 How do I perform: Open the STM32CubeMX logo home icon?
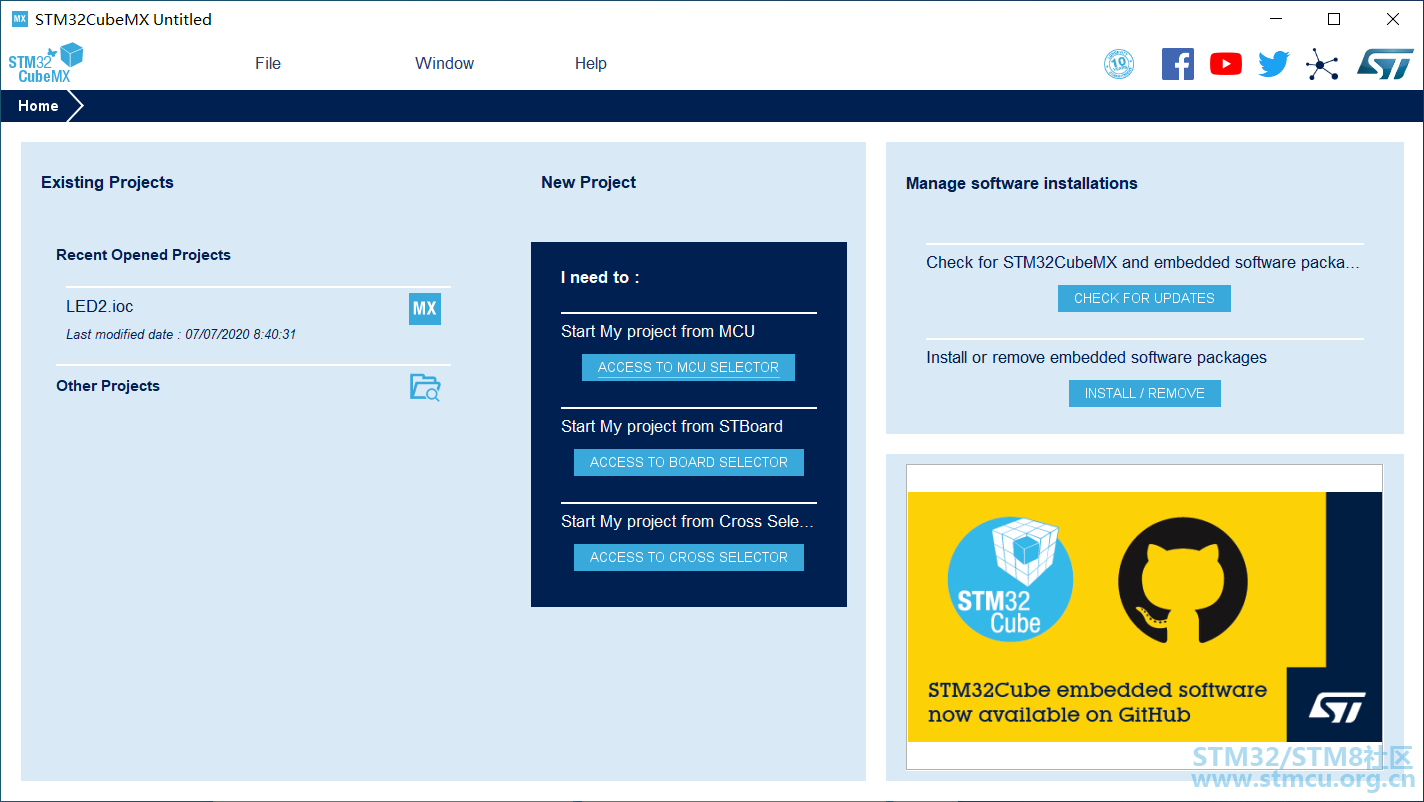[x=46, y=63]
